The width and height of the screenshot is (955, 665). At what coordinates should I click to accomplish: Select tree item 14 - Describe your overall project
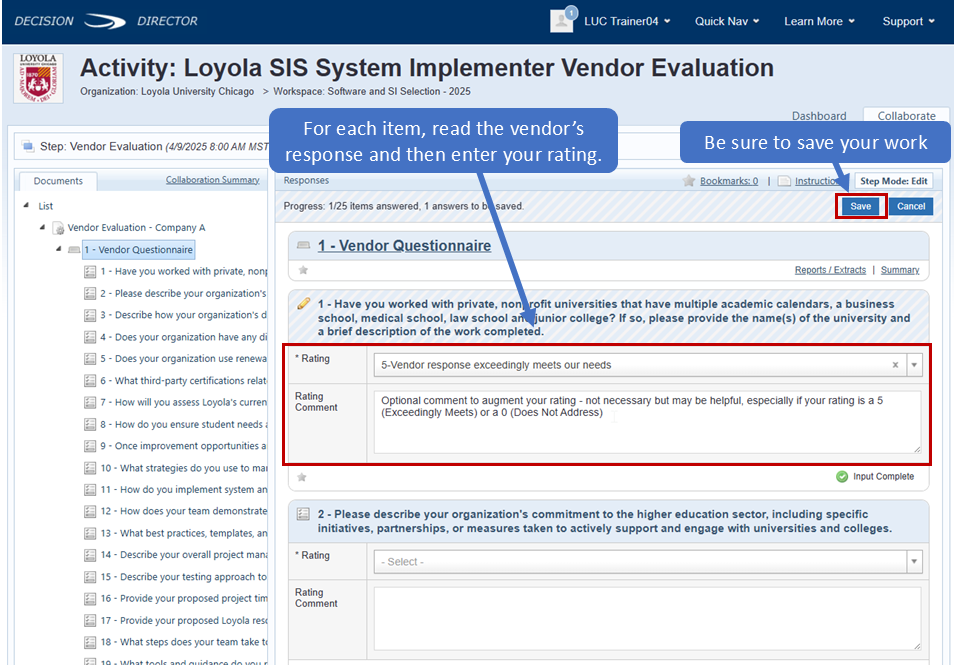click(183, 555)
